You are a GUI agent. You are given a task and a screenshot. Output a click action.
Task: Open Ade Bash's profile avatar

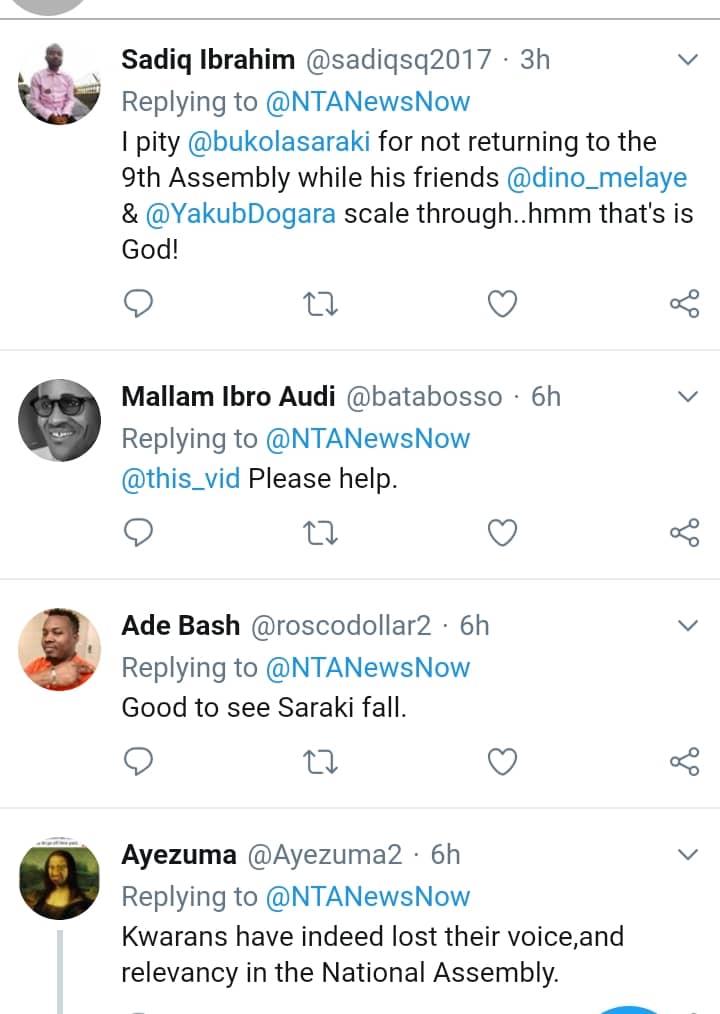60,650
